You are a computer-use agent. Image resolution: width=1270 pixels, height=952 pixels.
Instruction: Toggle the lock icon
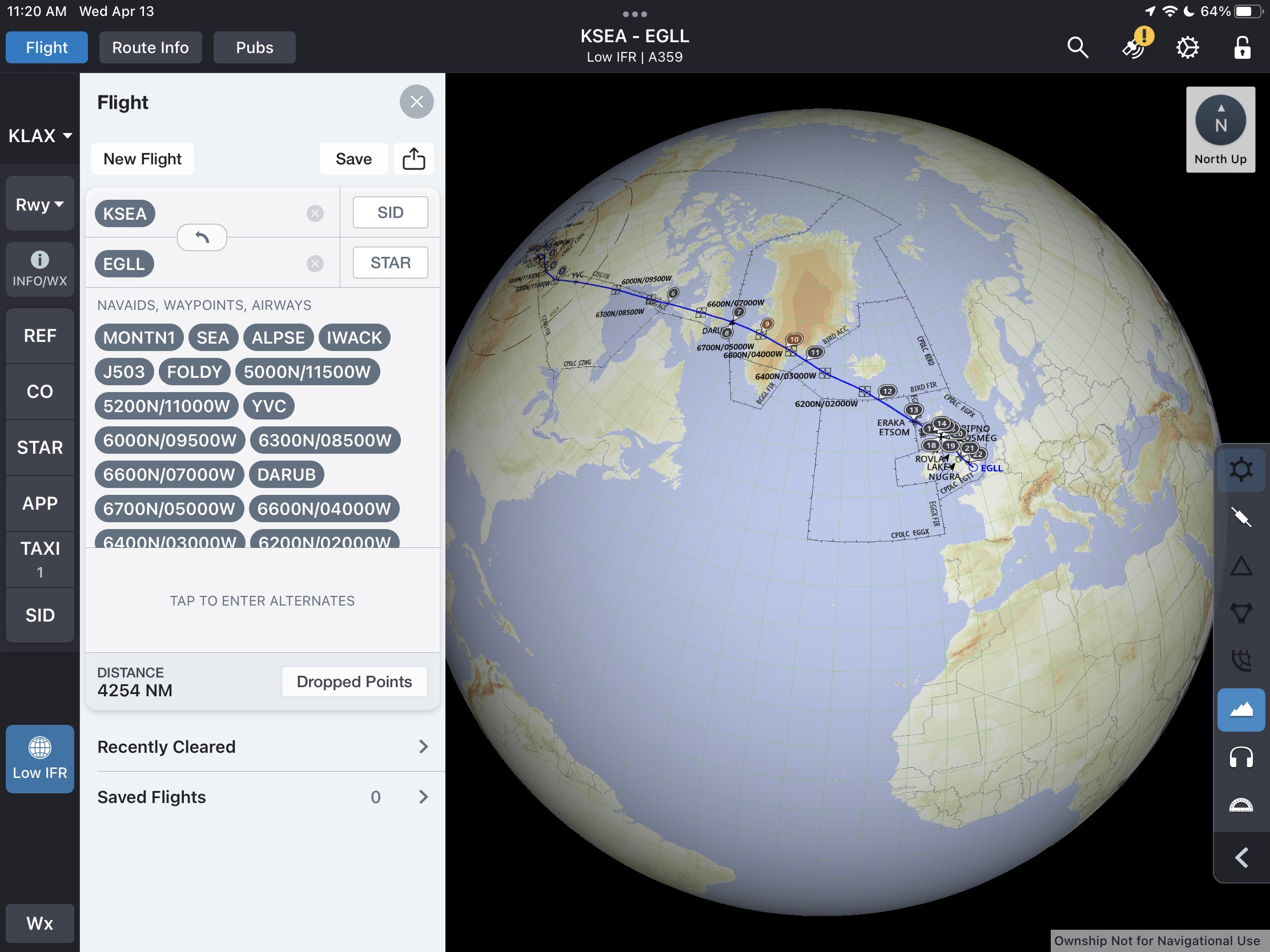(1243, 47)
